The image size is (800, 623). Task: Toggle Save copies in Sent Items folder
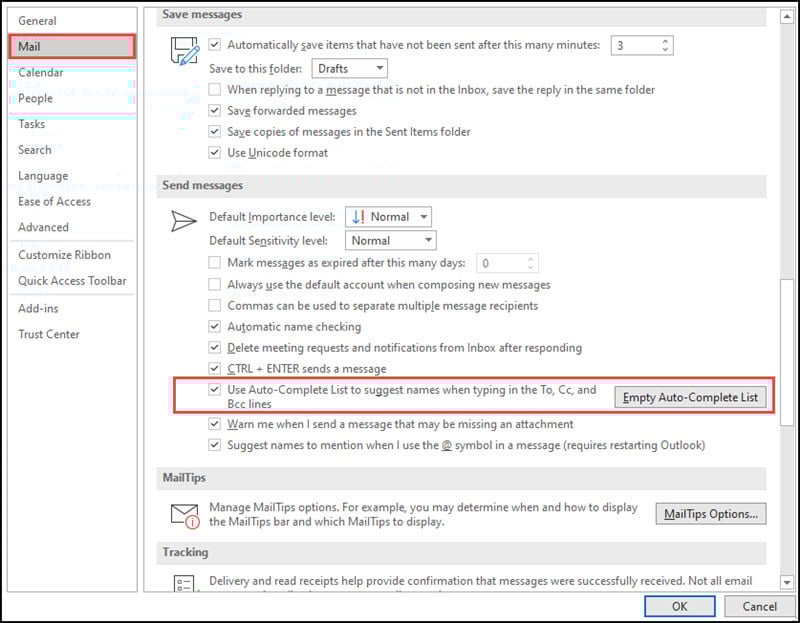(215, 131)
